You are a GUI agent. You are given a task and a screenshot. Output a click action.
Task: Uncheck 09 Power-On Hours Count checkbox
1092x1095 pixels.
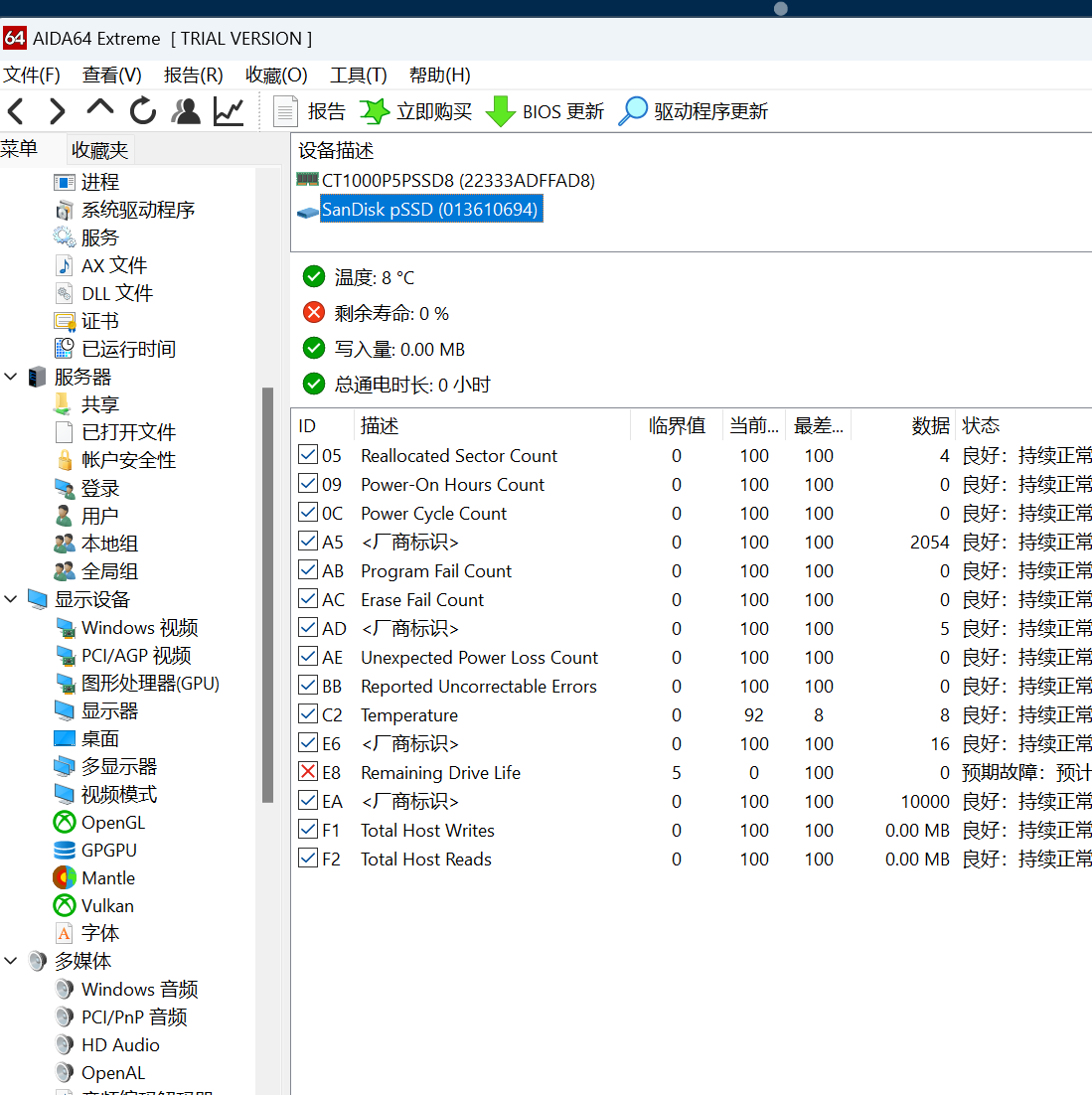click(x=308, y=483)
